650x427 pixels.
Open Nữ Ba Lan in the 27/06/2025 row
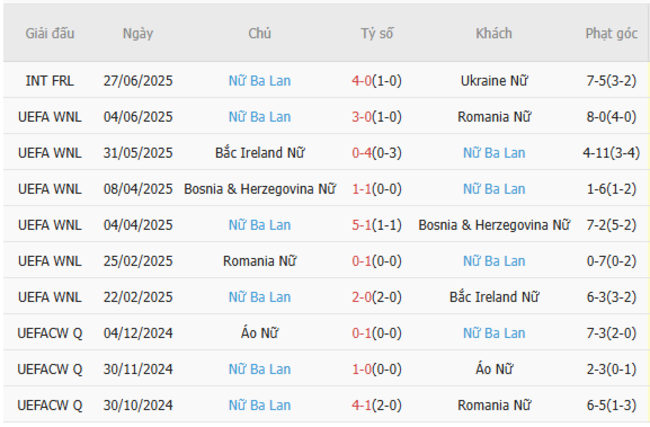pyautogui.click(x=259, y=81)
